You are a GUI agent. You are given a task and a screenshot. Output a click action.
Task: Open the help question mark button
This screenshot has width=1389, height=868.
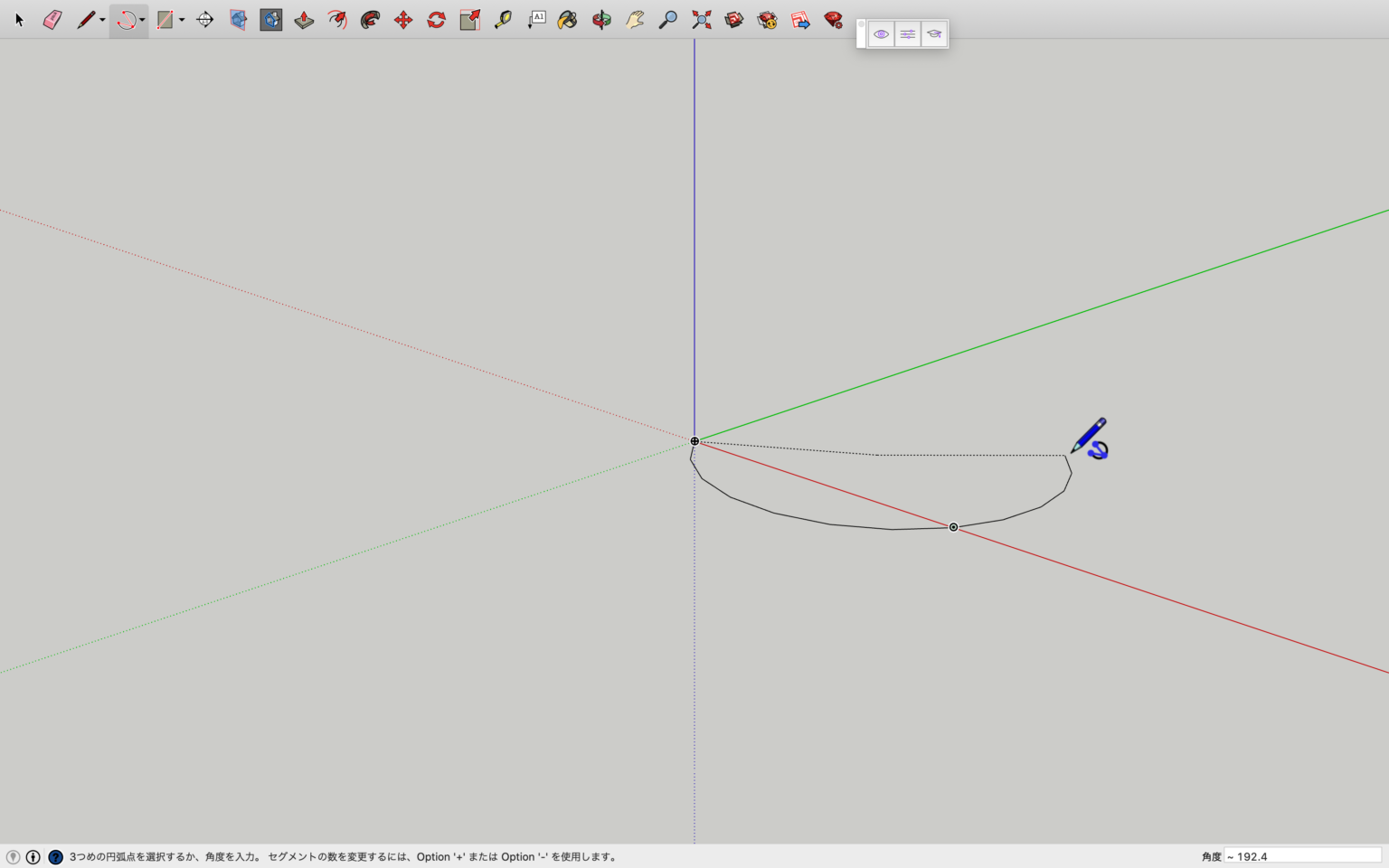point(55,857)
